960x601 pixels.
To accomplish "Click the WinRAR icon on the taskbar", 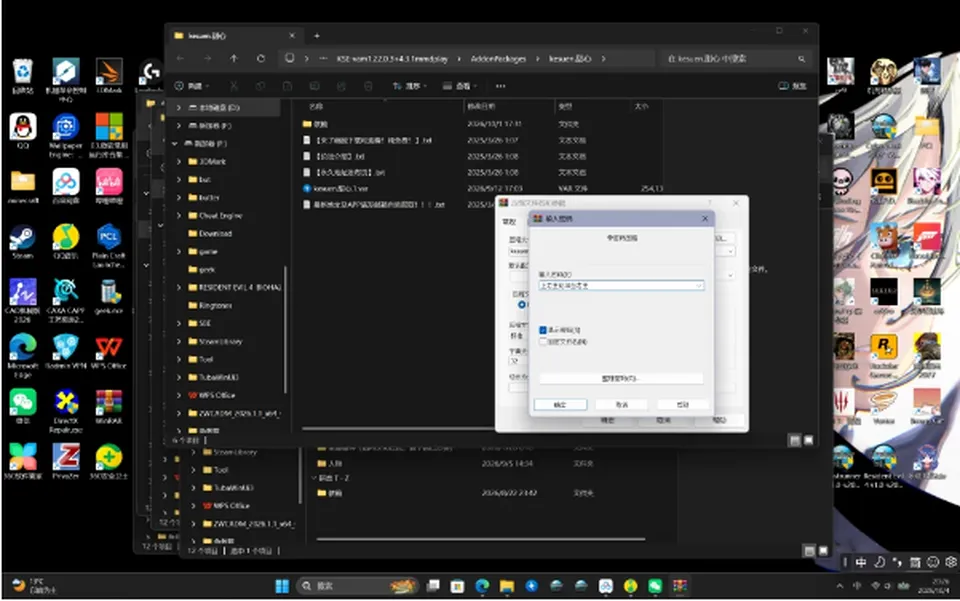I will point(680,586).
